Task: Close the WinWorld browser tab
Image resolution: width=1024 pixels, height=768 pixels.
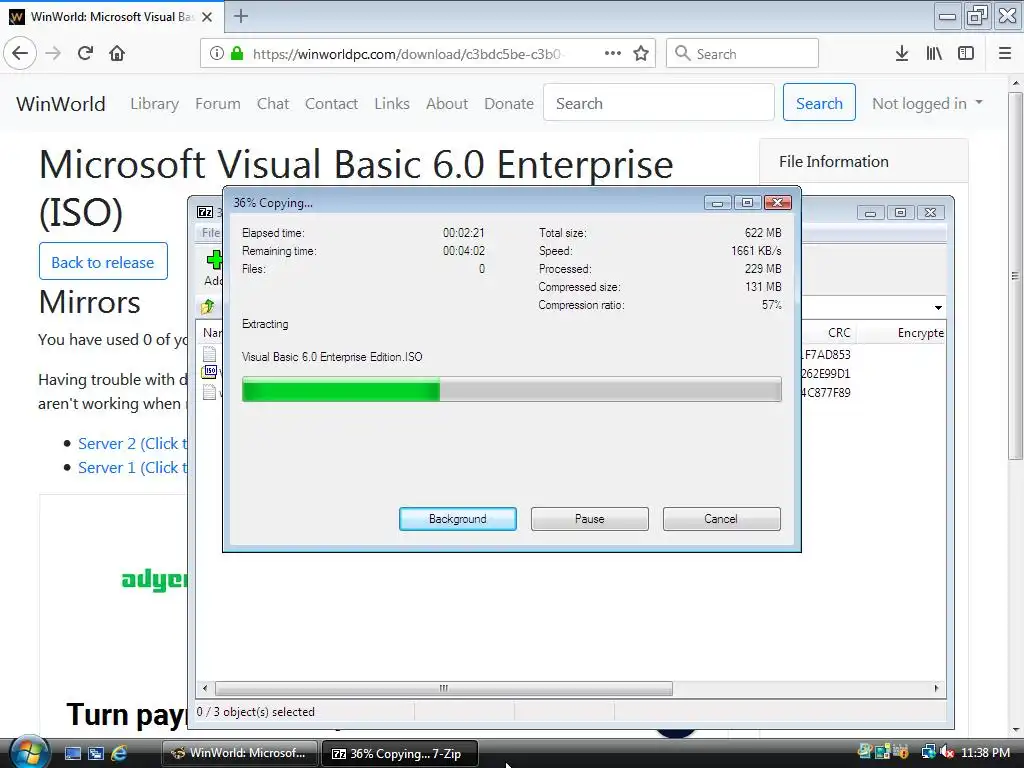Action: pyautogui.click(x=207, y=17)
